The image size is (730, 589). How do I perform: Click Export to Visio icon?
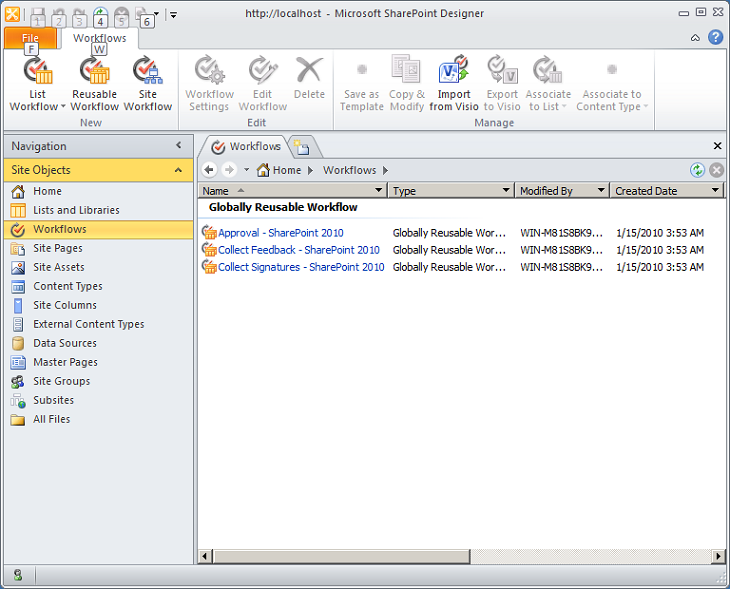pos(502,84)
